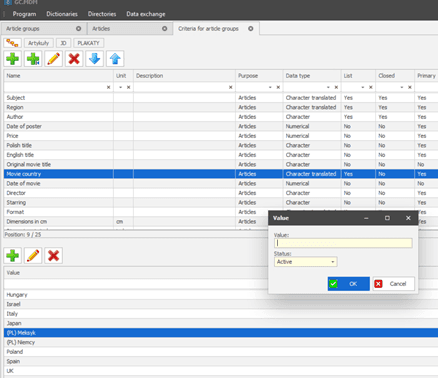
Task: Sort by Purpose column header
Action: click(x=259, y=76)
